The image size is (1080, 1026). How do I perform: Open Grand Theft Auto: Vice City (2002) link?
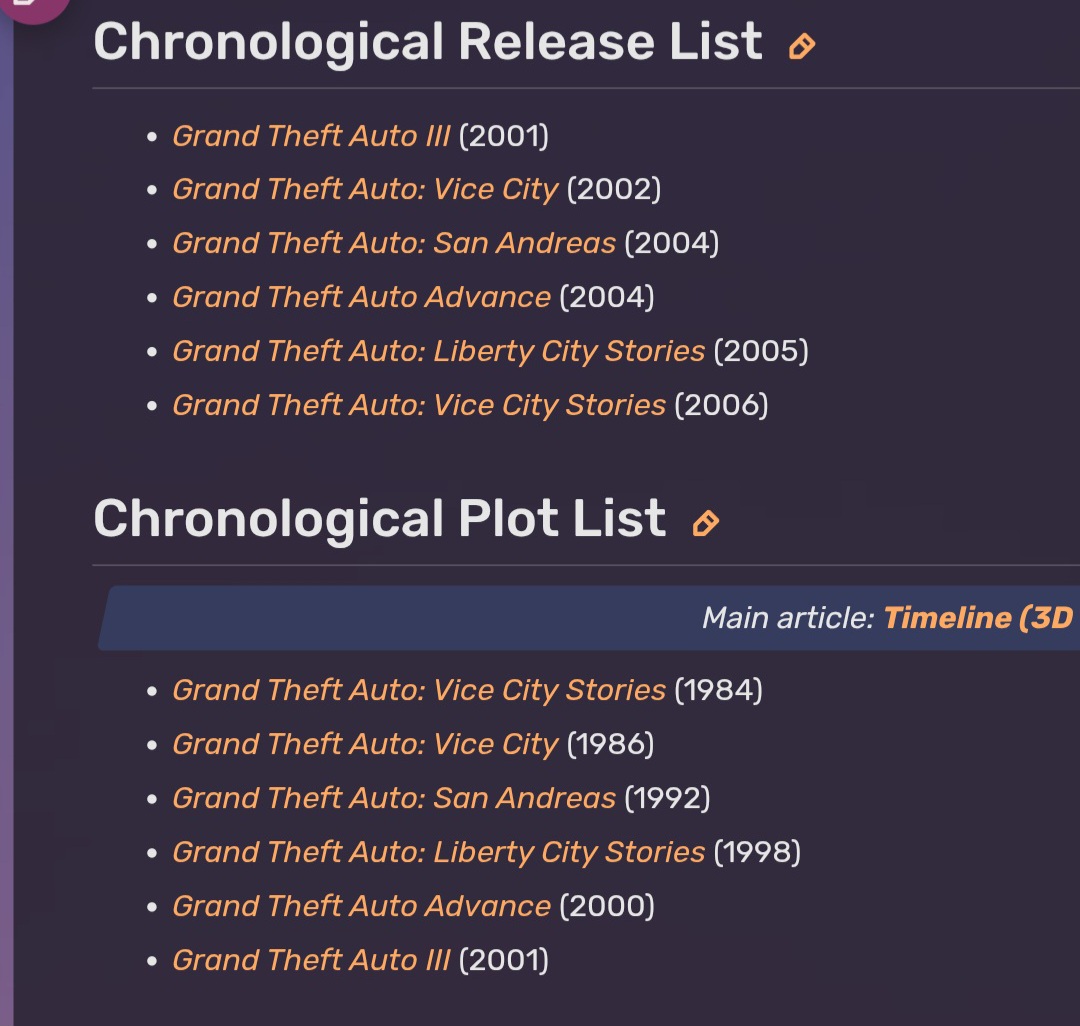(x=365, y=189)
